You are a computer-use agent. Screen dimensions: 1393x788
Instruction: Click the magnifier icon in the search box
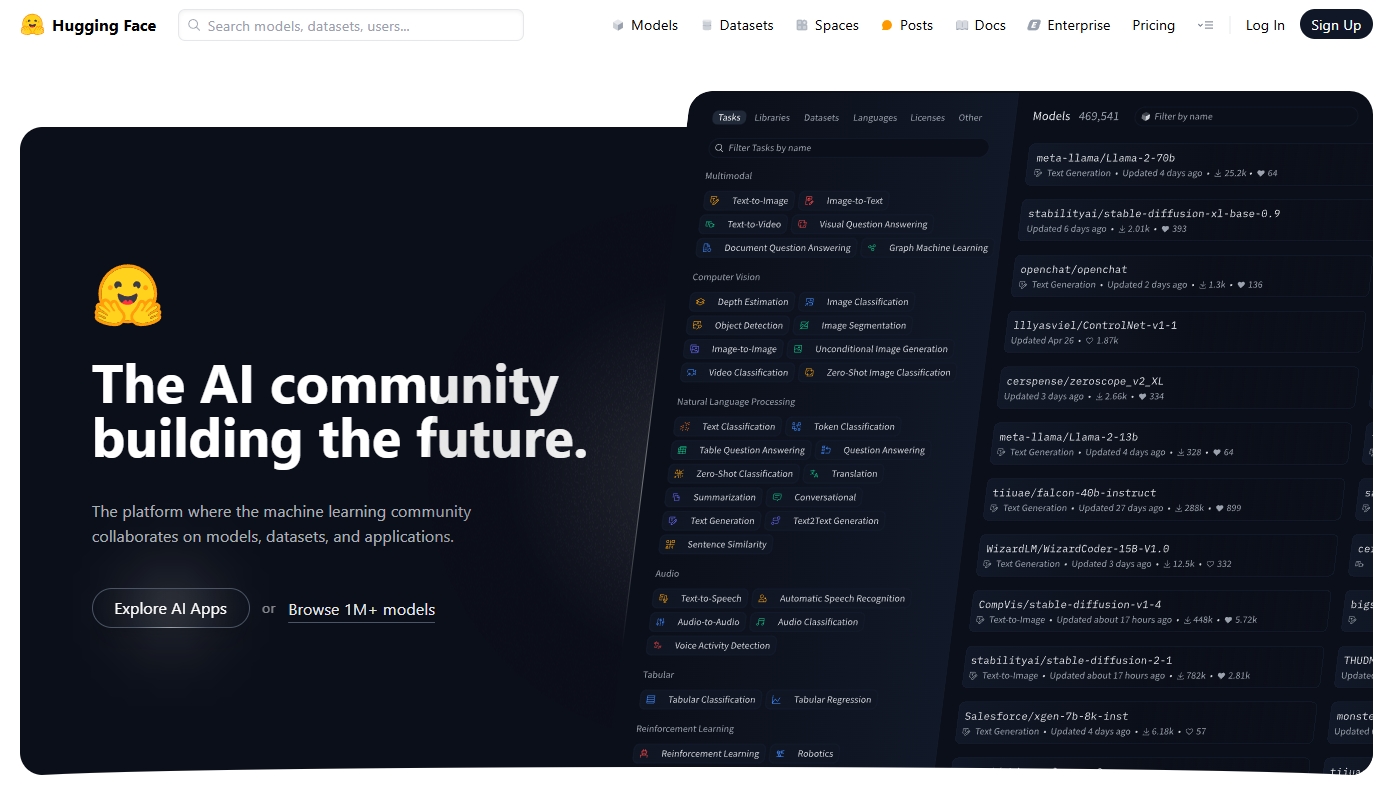(x=195, y=25)
